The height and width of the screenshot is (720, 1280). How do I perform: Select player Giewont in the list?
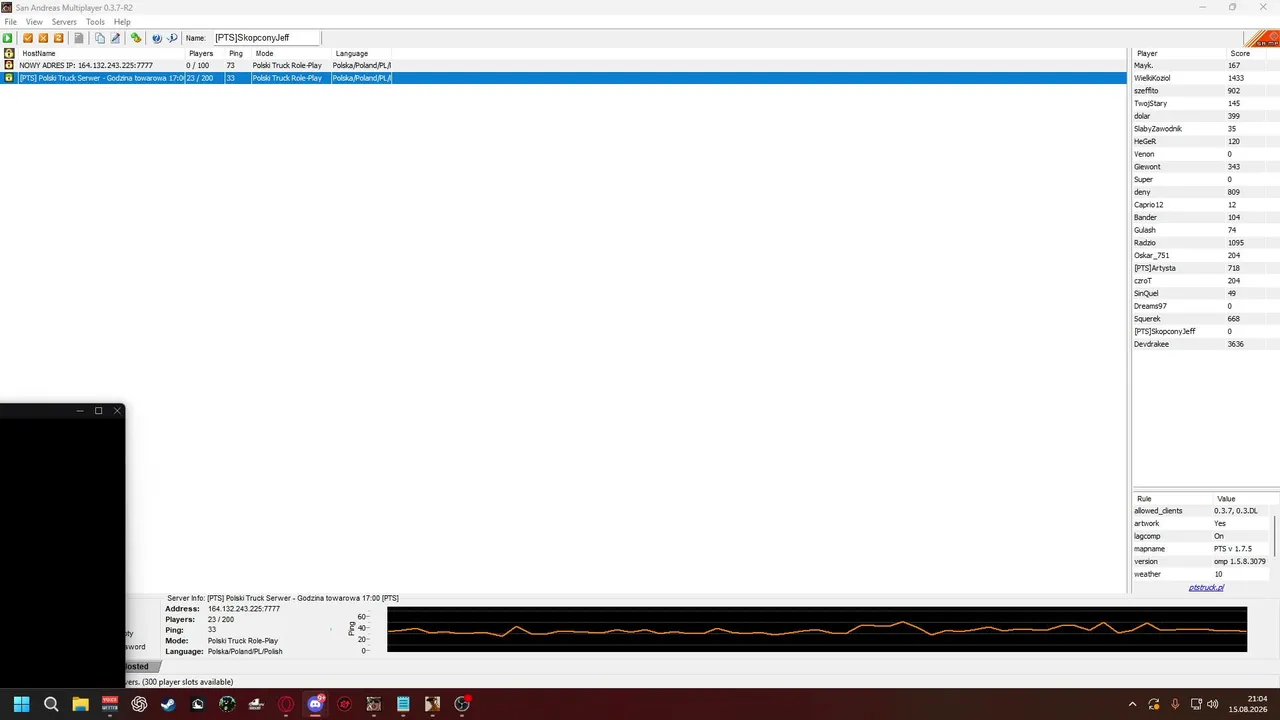click(x=1205, y=167)
